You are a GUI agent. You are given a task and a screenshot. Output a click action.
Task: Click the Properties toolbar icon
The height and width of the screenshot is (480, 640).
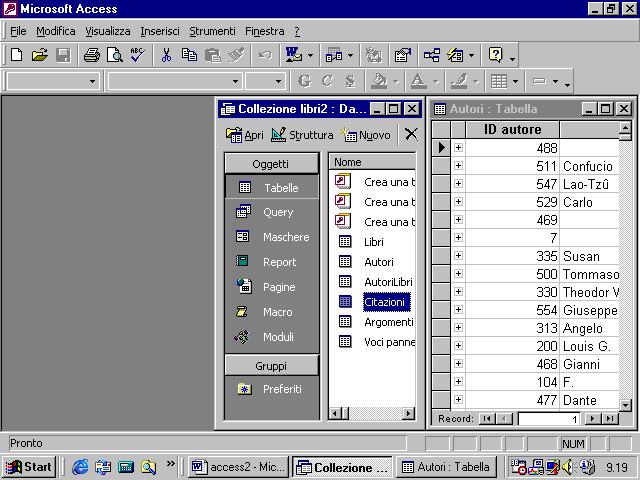tap(402, 55)
